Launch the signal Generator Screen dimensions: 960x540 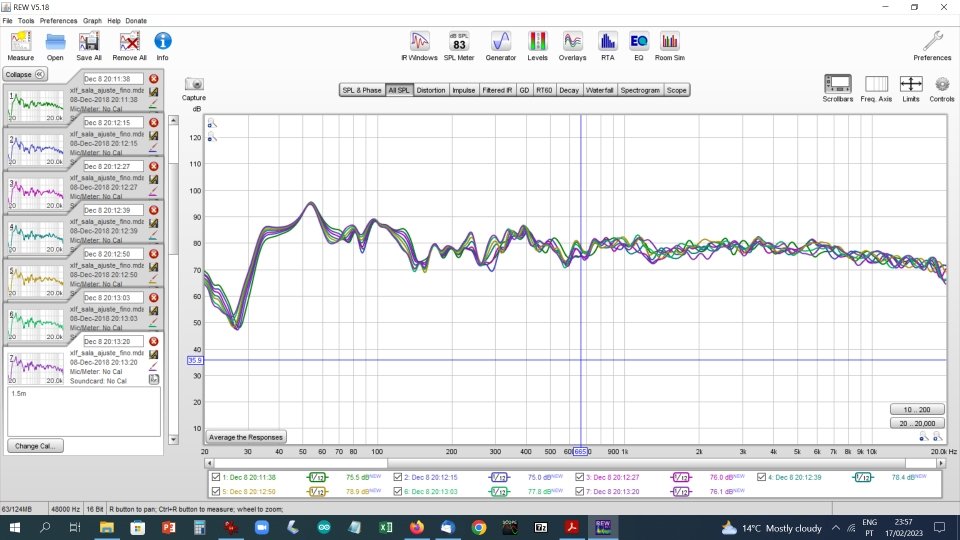tap(501, 42)
